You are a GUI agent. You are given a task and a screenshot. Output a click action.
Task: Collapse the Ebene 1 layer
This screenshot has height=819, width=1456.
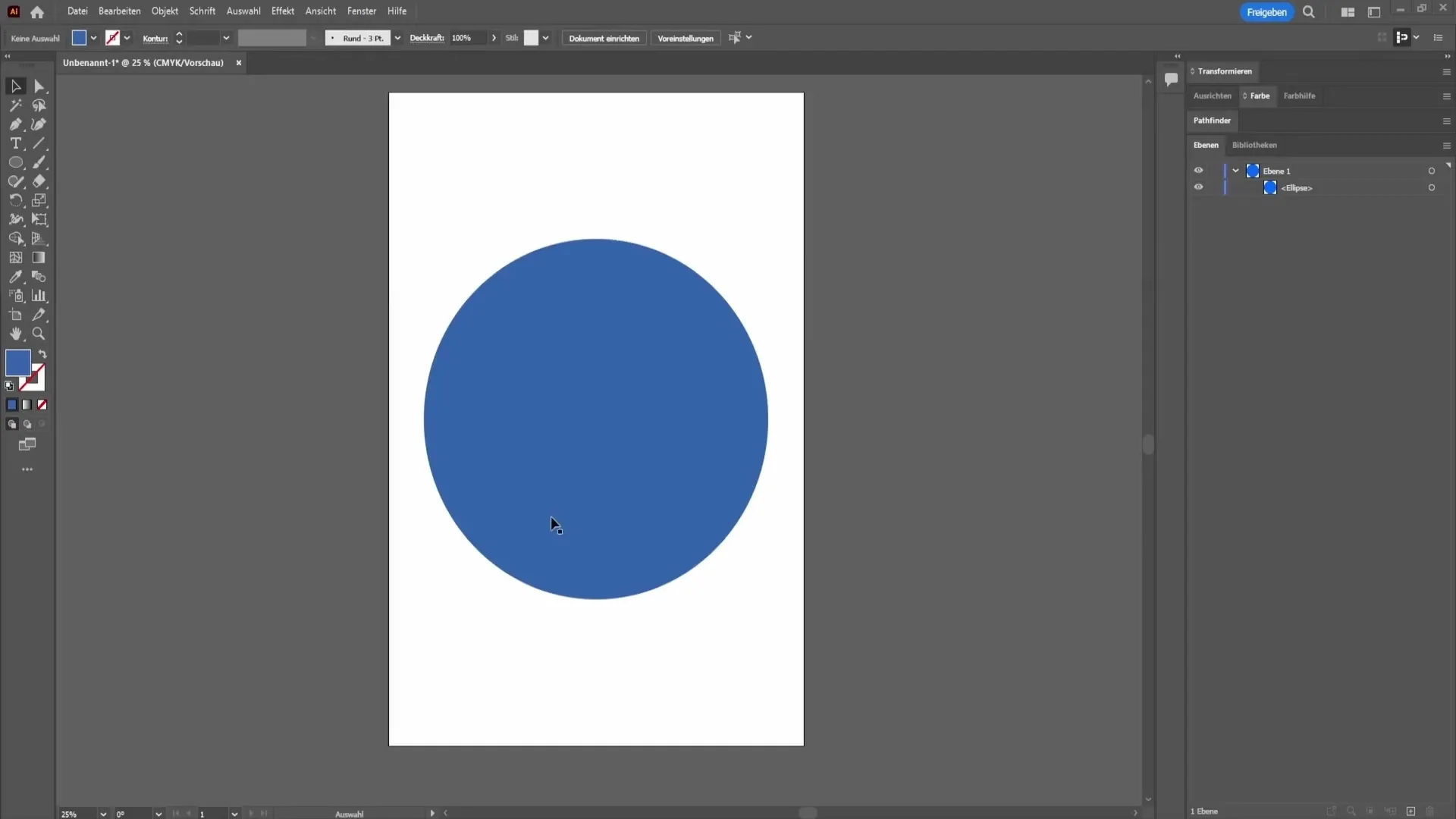pyautogui.click(x=1235, y=171)
